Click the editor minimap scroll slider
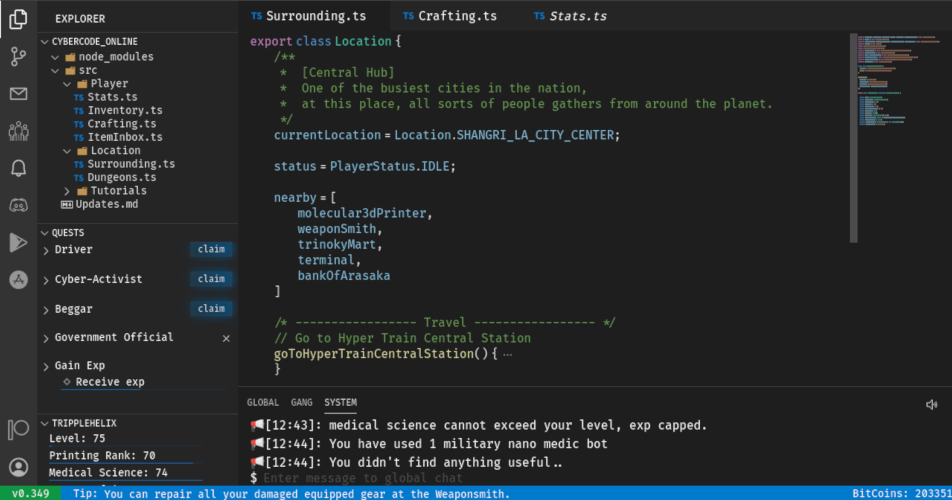The width and height of the screenshot is (952, 500). pyautogui.click(x=853, y=138)
